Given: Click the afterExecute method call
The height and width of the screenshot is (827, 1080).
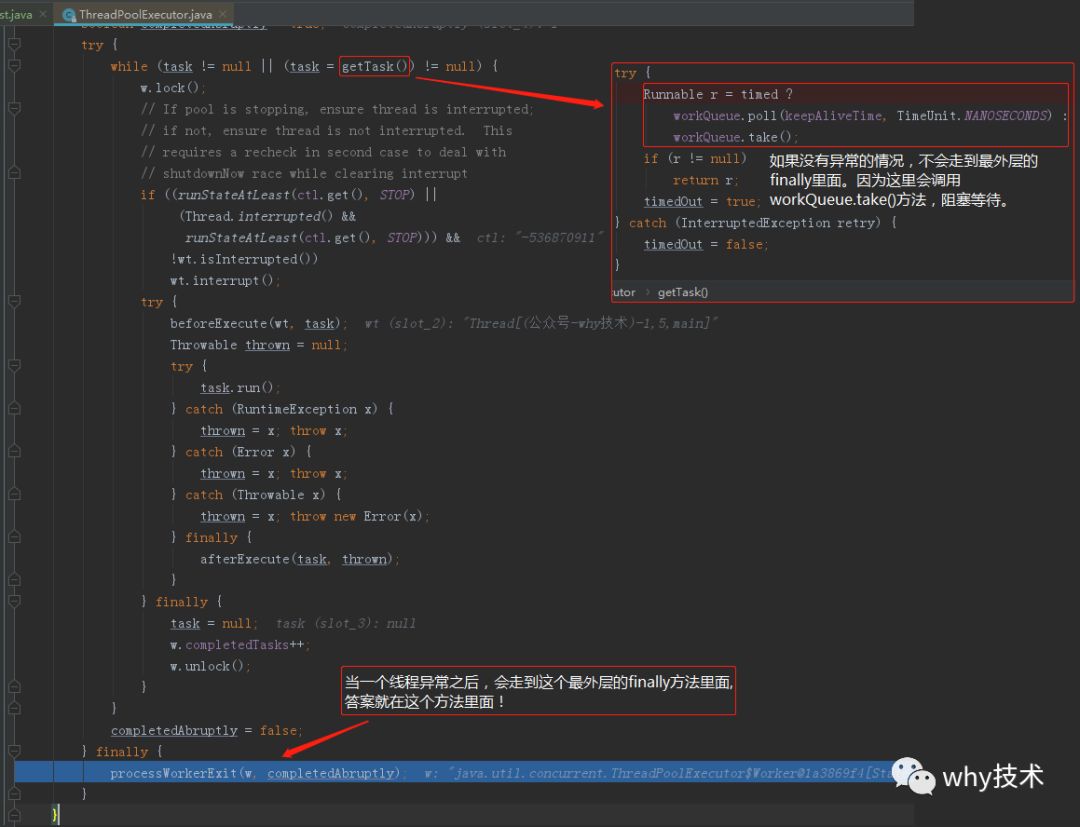Looking at the screenshot, I should pyautogui.click(x=245, y=559).
